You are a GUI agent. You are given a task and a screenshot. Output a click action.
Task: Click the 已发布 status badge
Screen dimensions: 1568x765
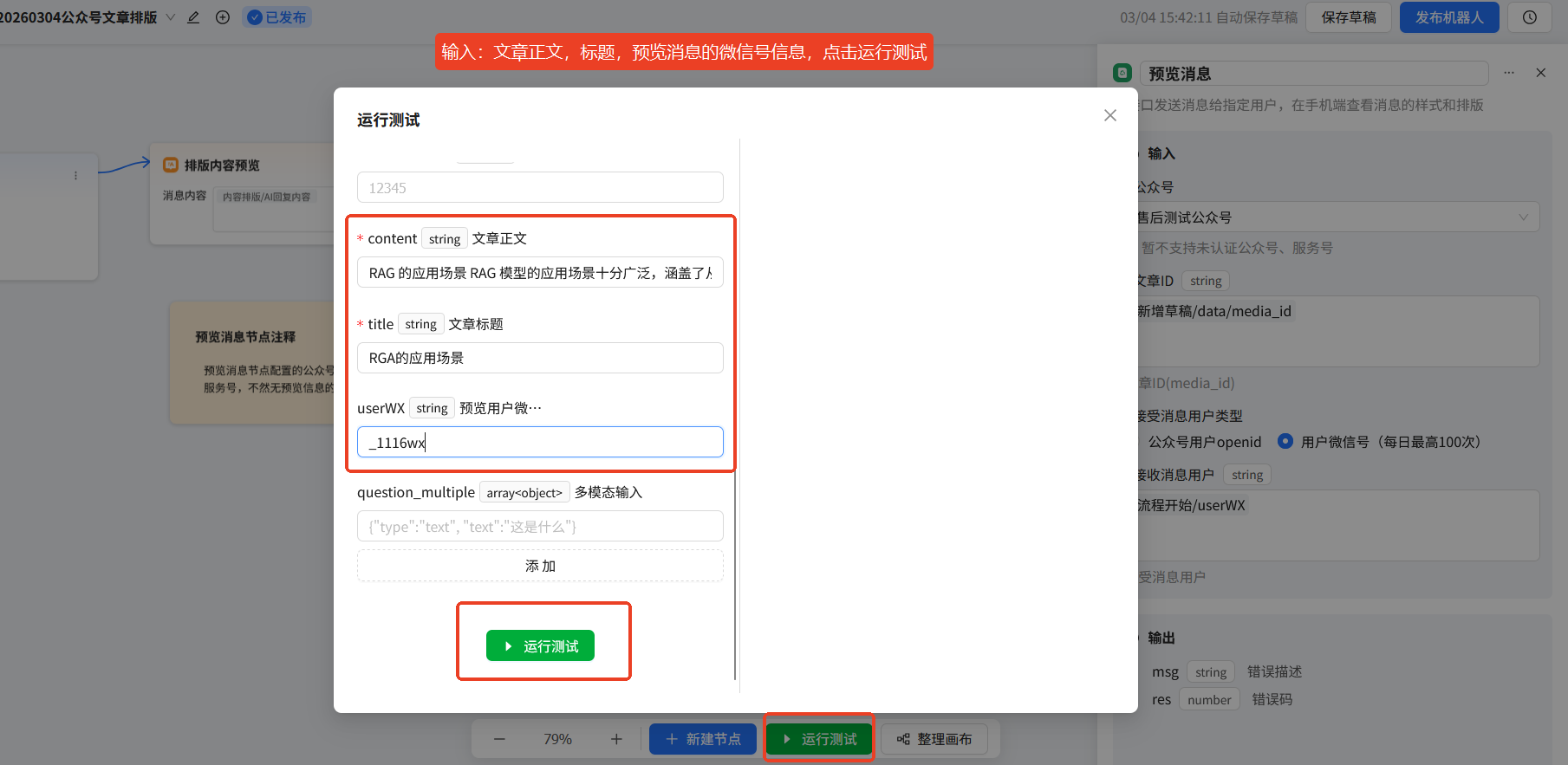coord(277,17)
